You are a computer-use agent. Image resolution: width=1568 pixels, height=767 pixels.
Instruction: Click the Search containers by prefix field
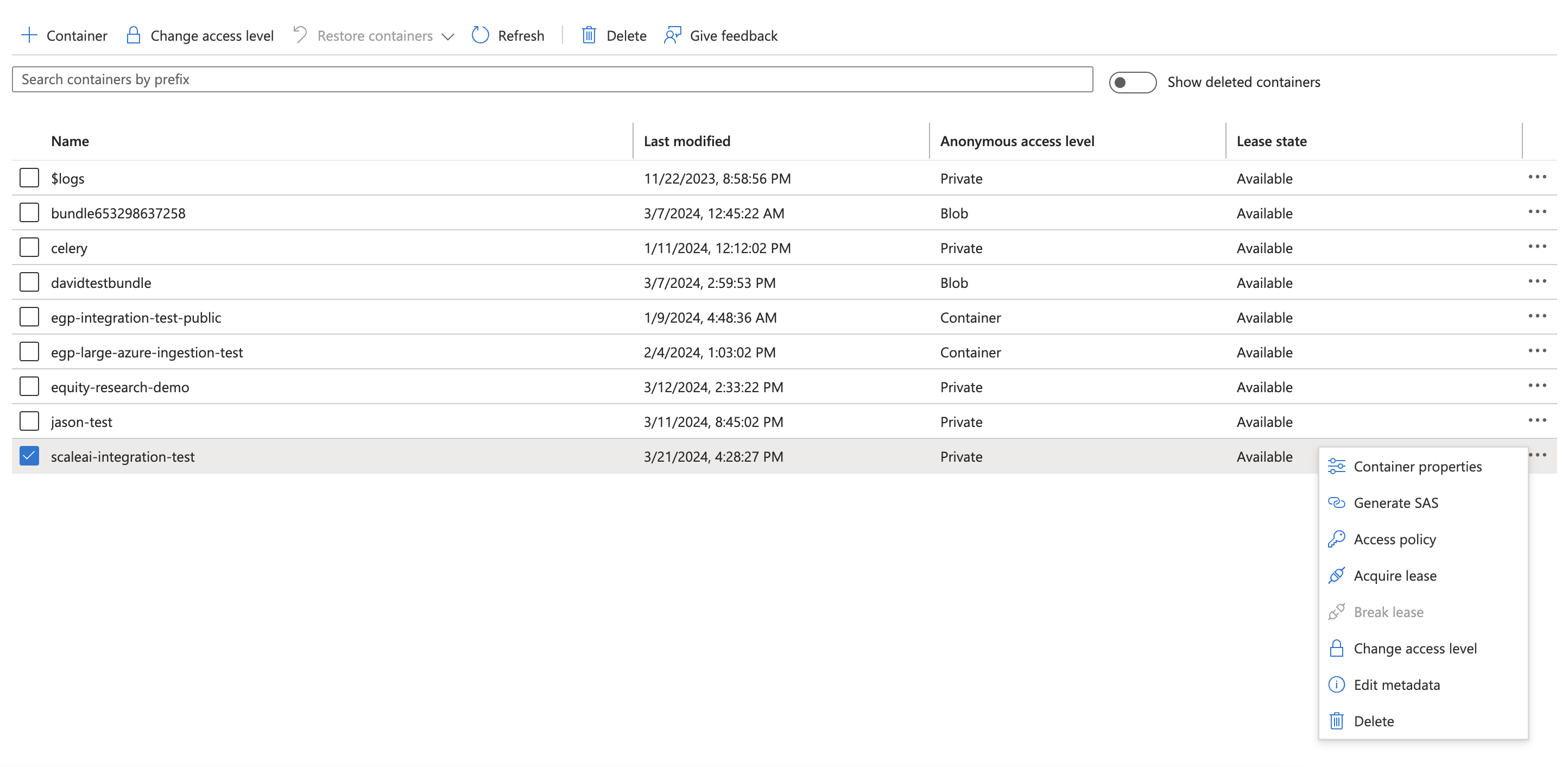[552, 80]
